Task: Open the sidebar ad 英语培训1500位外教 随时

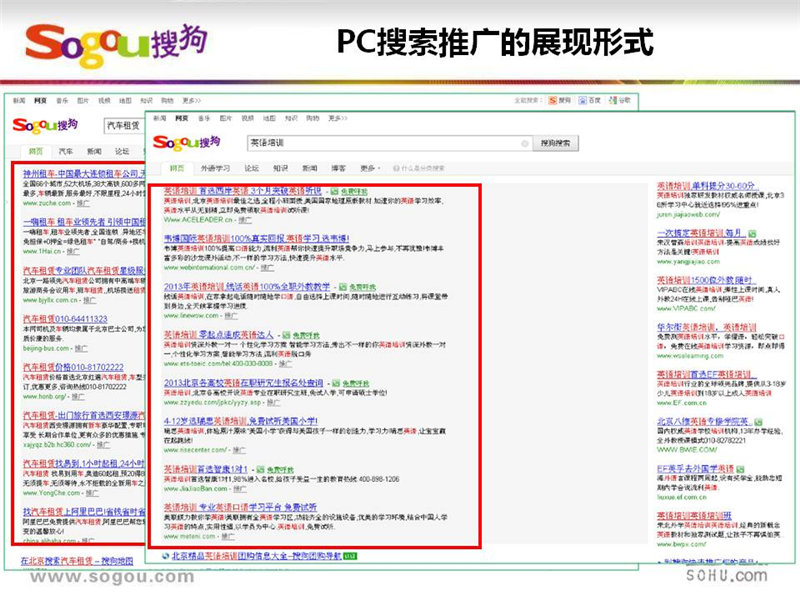Action: 707,280
